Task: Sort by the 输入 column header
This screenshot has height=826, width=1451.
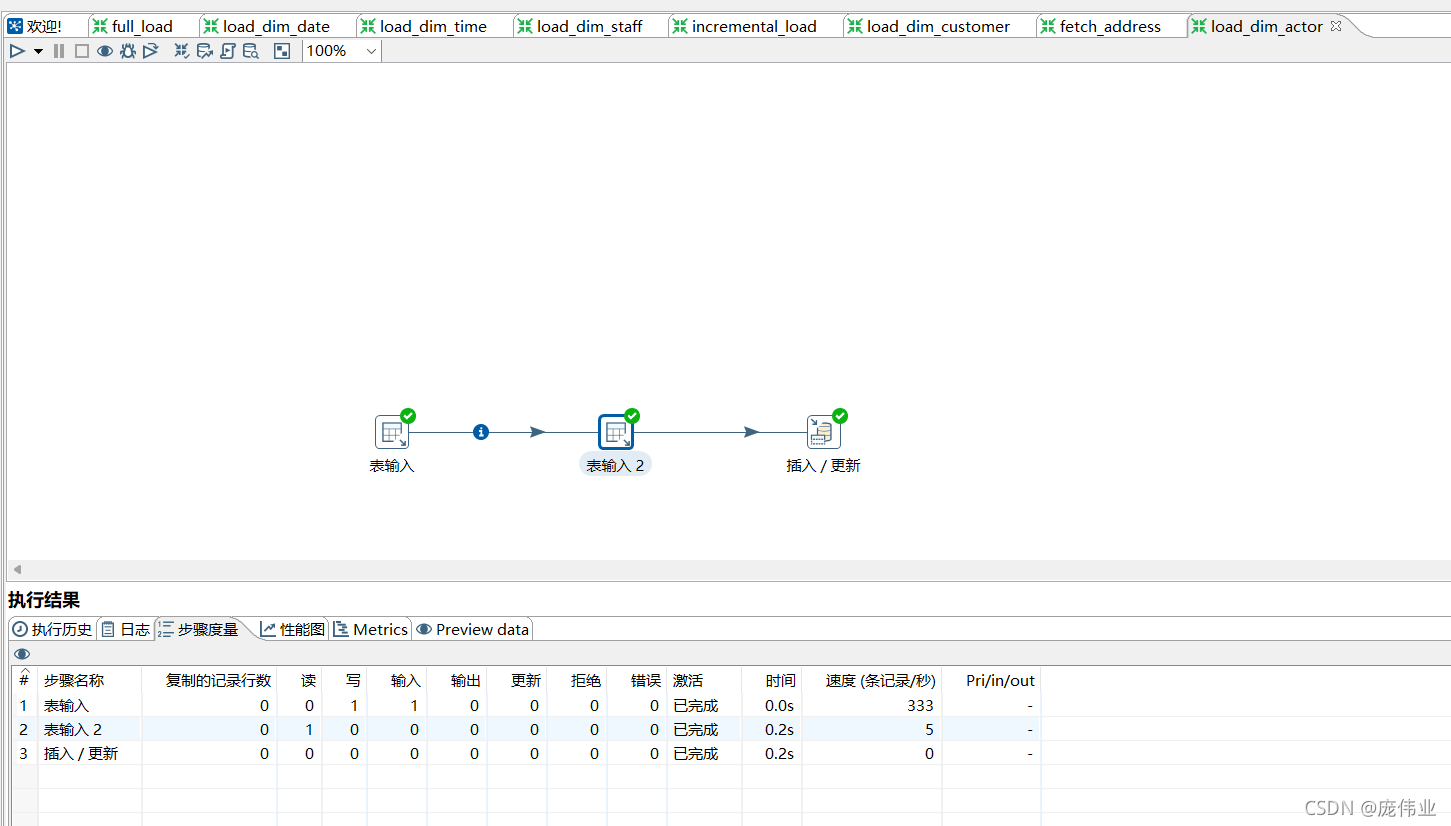Action: coord(397,680)
